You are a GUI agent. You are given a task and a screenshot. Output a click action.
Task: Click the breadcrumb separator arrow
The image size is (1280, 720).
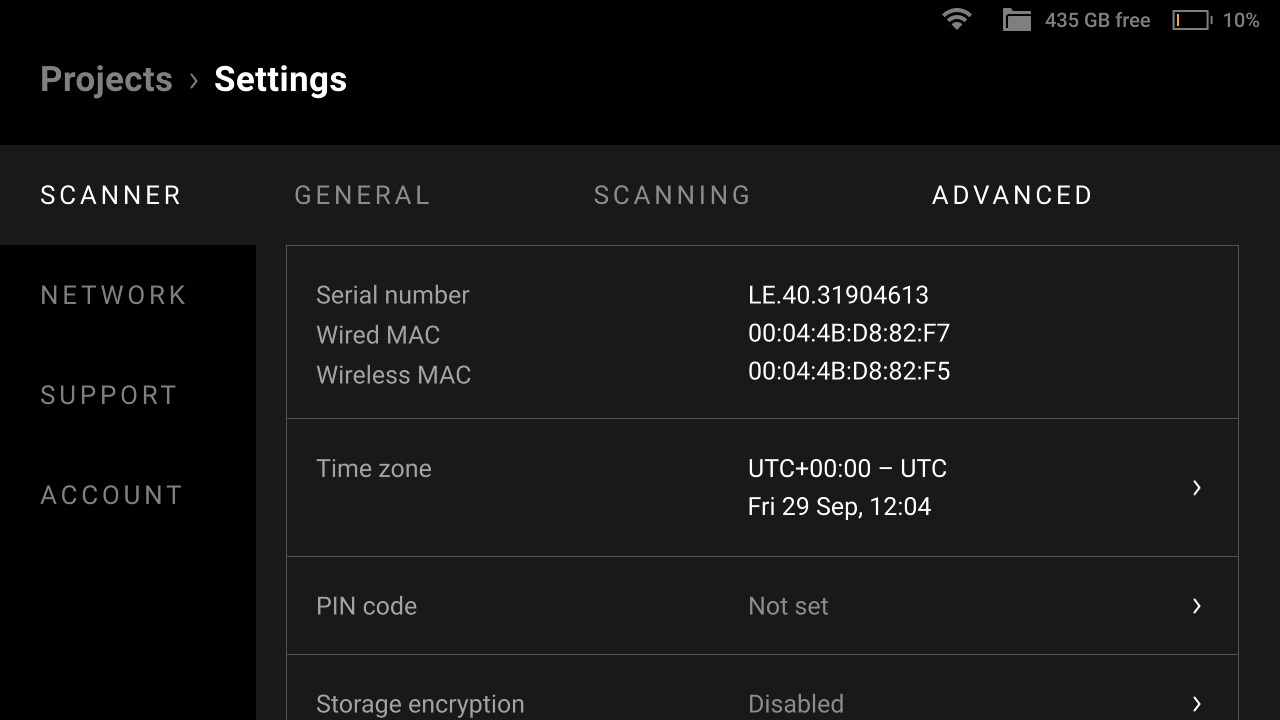194,80
